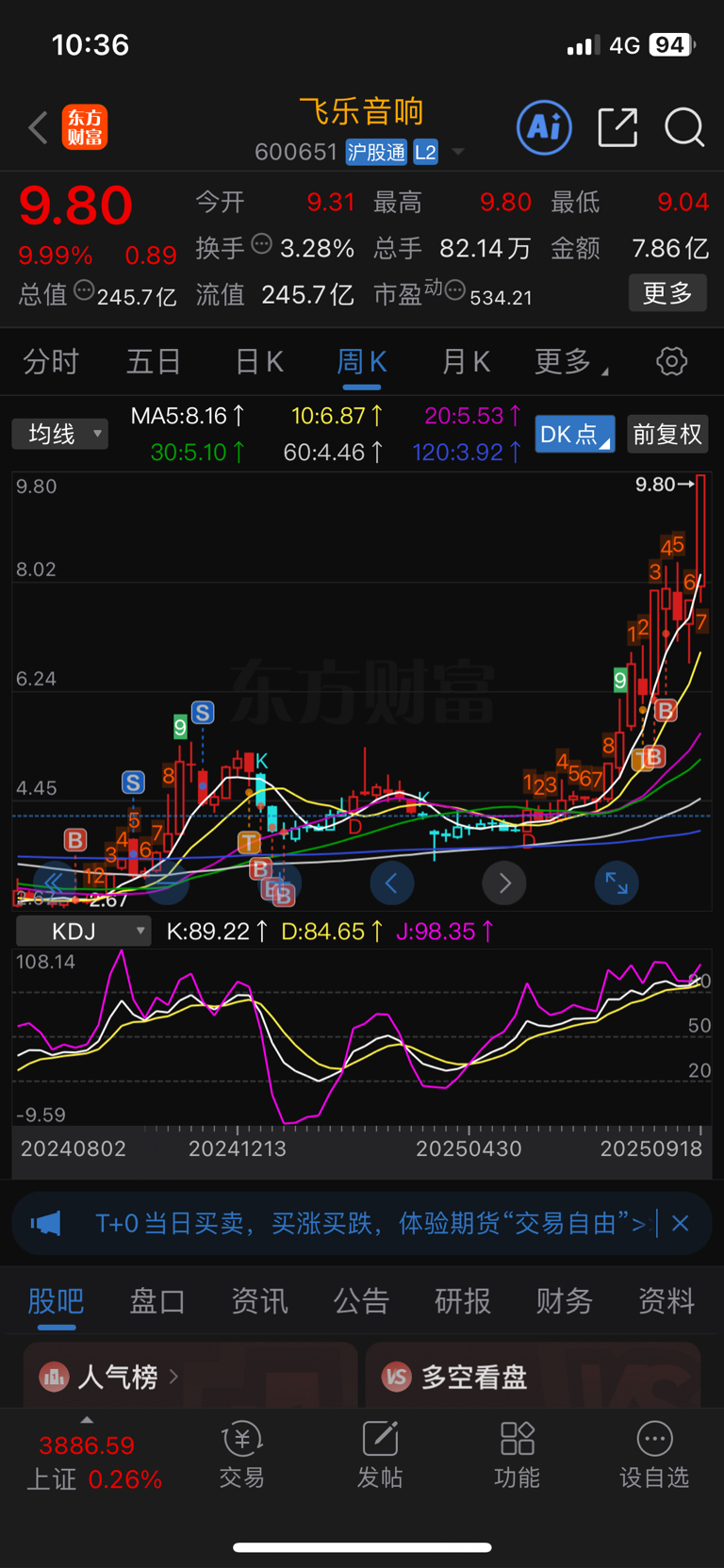Screen dimensions: 724x1568
Task: Tap the 2.67 low price label
Action: point(108,900)
